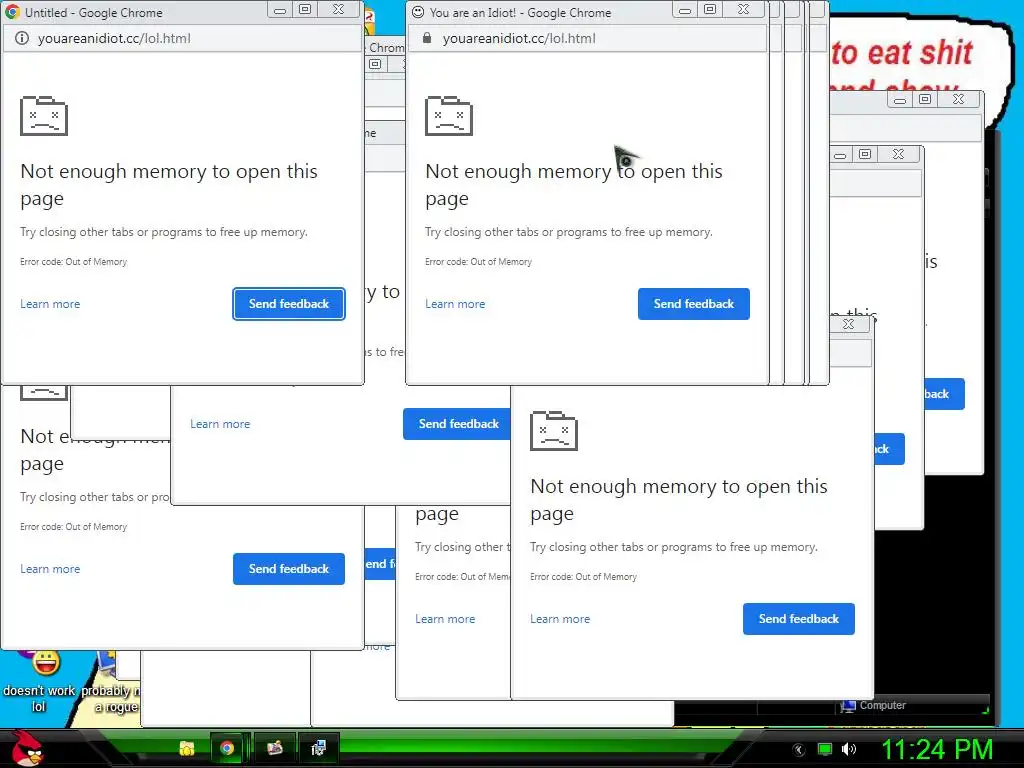
Task: Minimize the You are an Idiot window
Action: coord(684,10)
